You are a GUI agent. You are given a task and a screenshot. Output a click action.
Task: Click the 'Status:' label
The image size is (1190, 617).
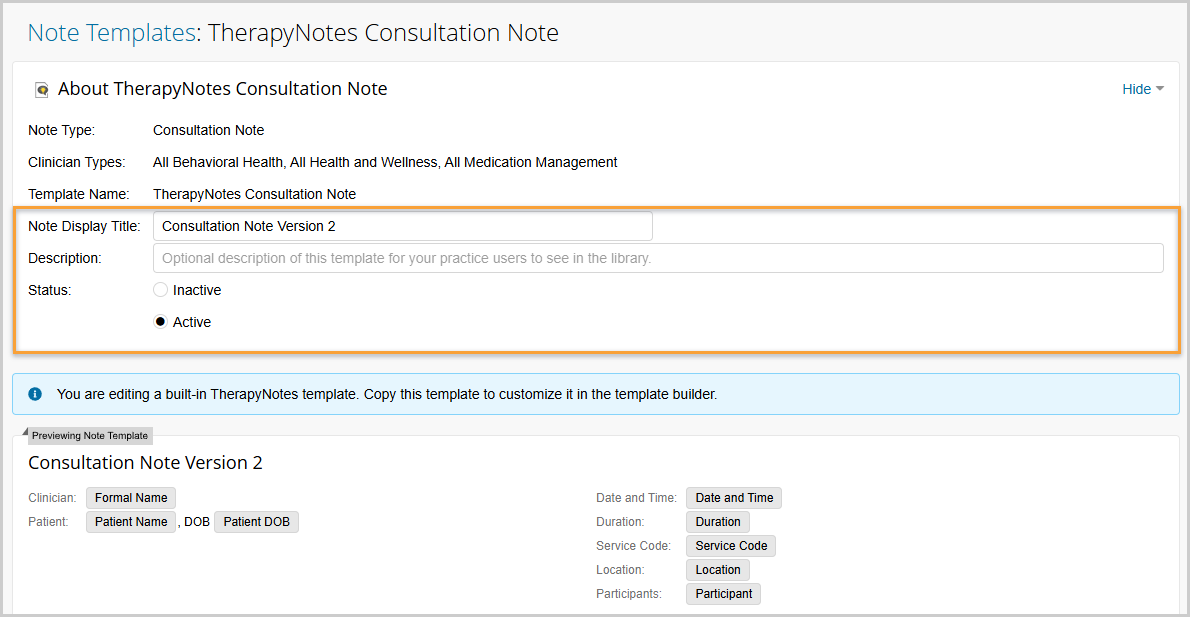pos(49,290)
